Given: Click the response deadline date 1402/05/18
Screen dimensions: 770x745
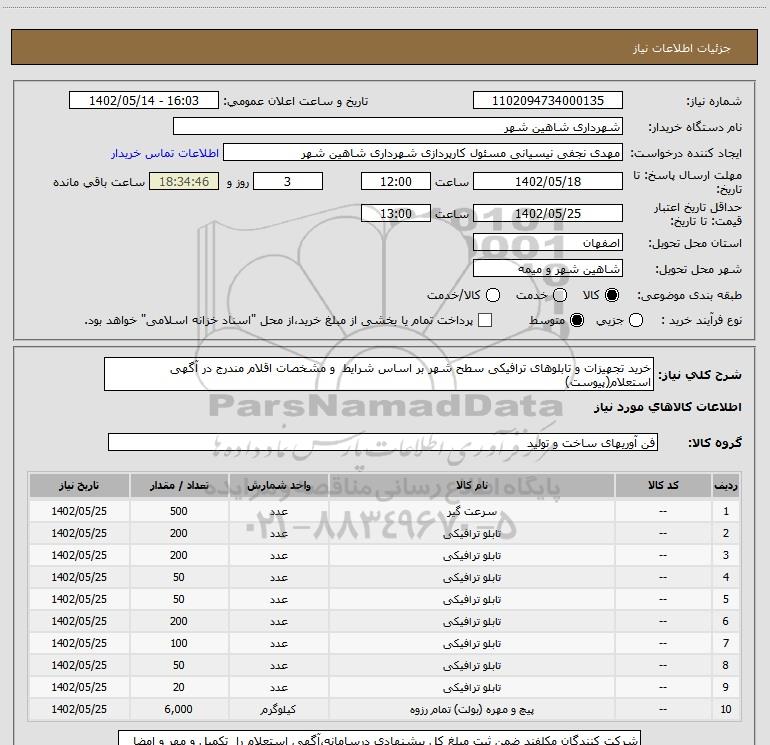Looking at the screenshot, I should (x=548, y=181).
